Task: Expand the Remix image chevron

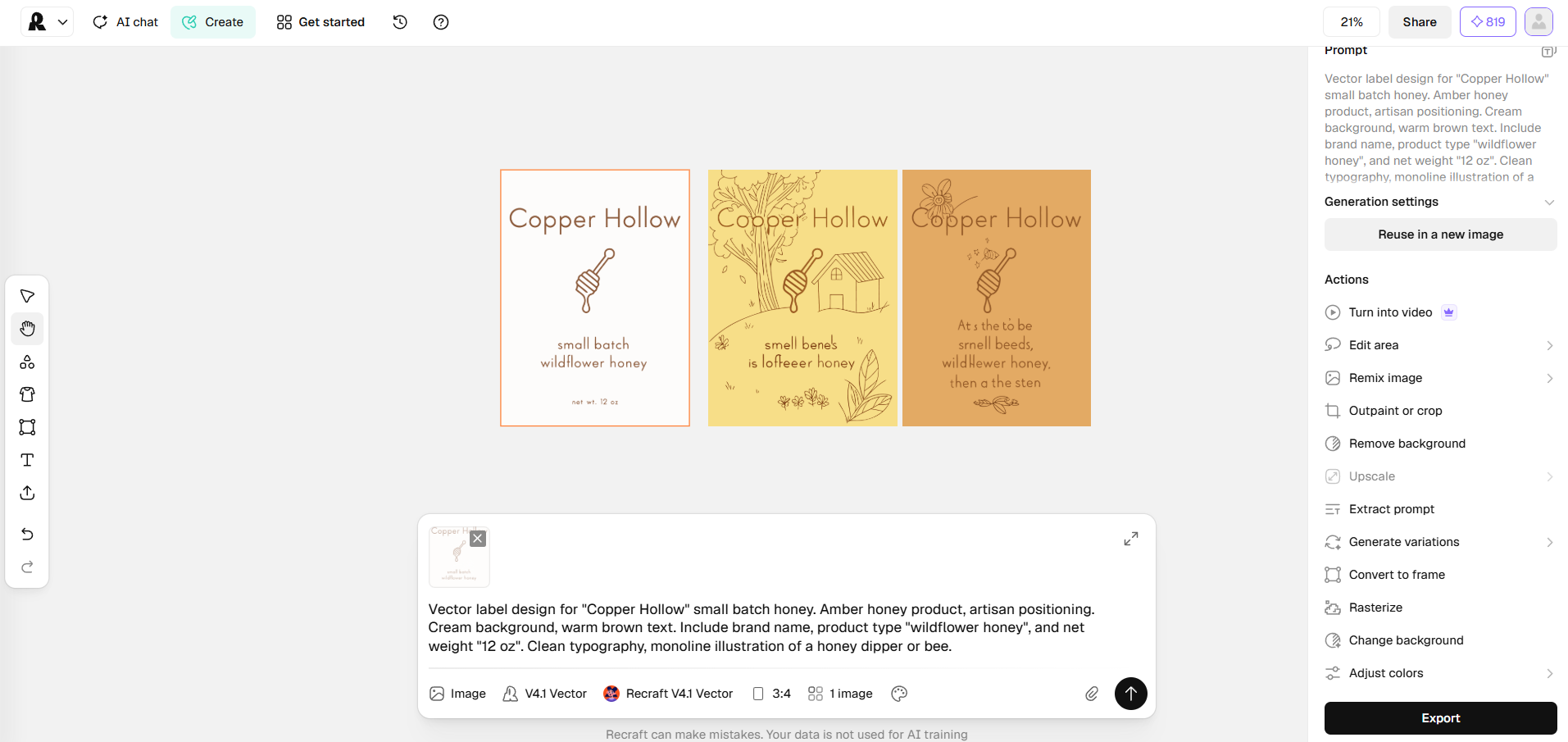Action: point(1549,378)
